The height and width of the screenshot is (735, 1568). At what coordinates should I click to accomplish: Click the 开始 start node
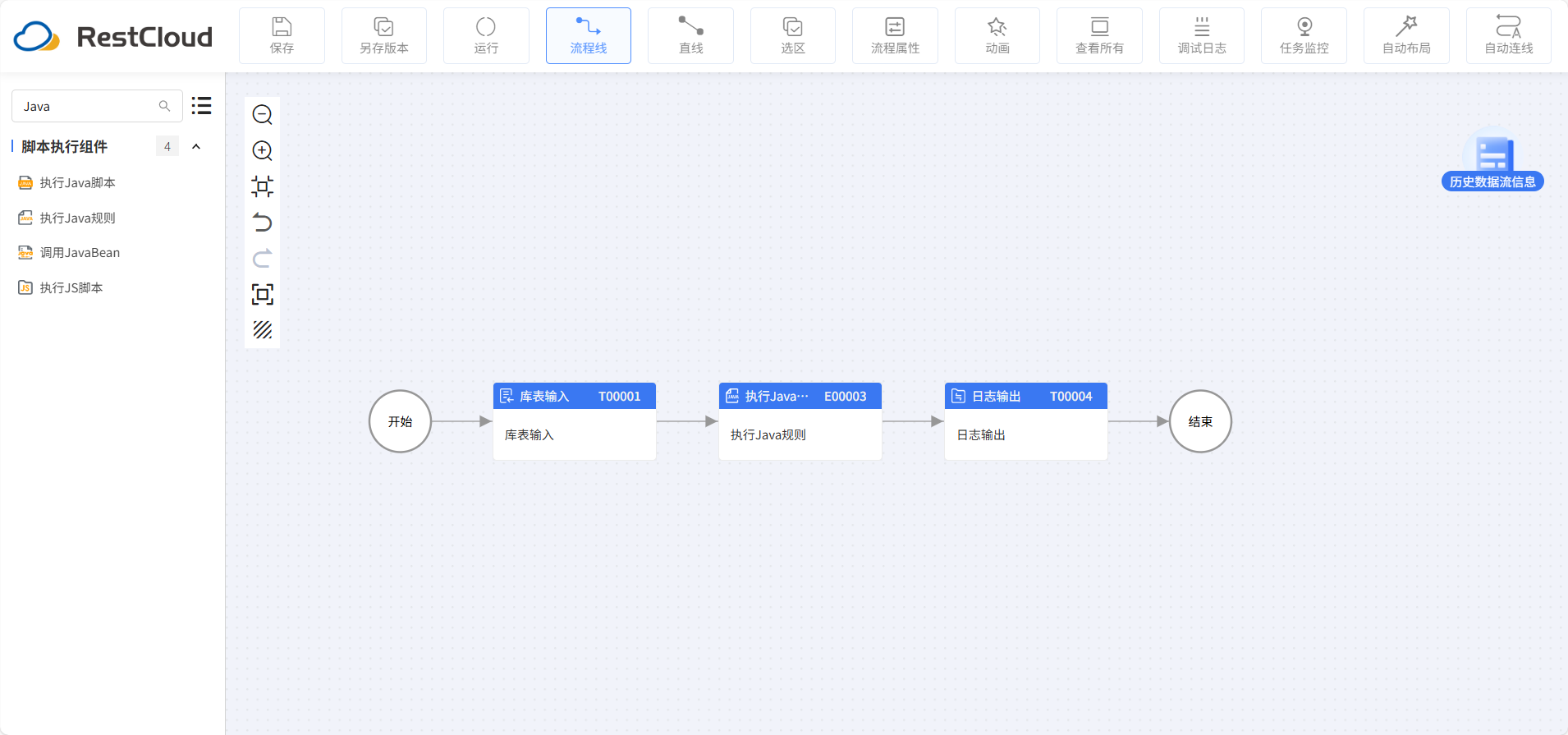tap(400, 421)
